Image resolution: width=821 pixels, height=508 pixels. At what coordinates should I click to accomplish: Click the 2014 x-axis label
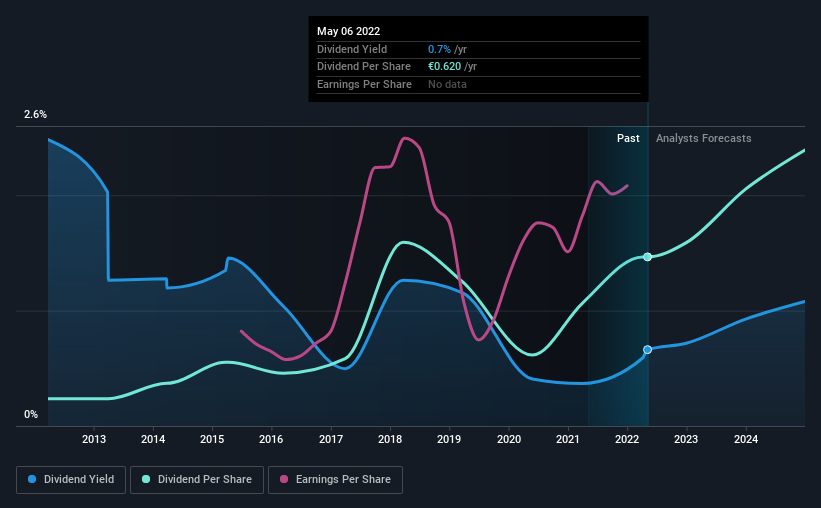(153, 439)
